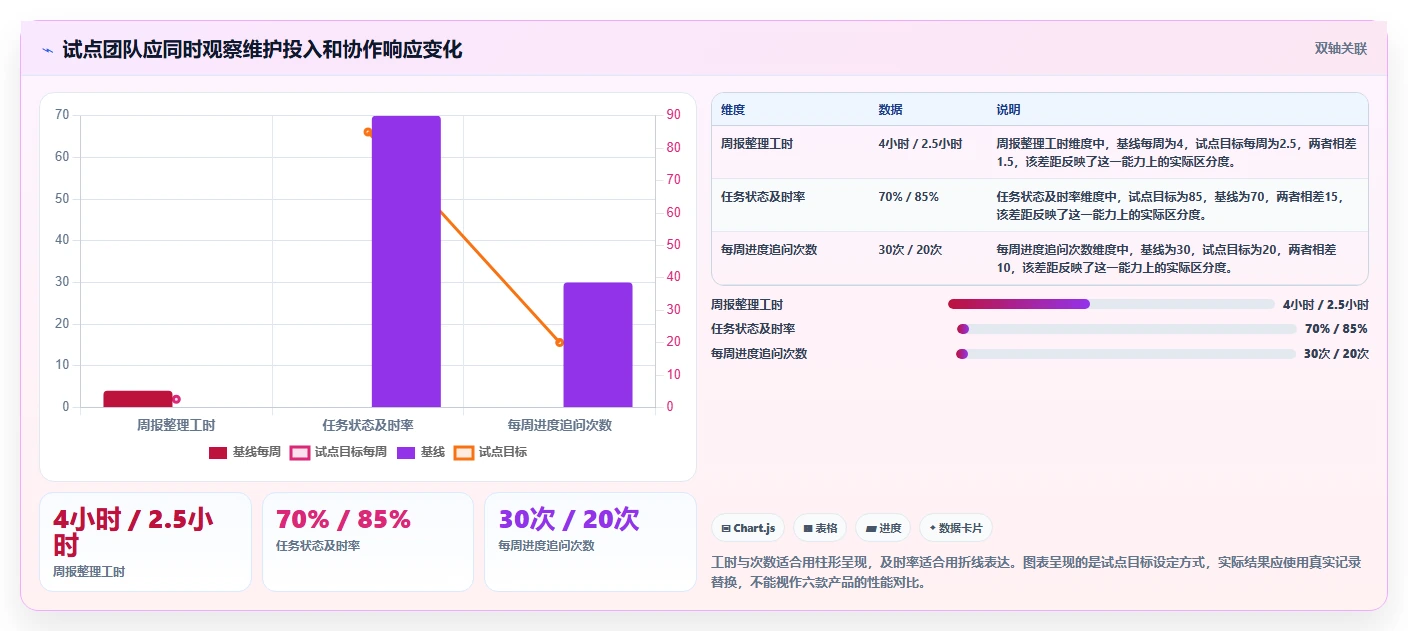
Task: Toggle the 基线 legend item
Action: [x=421, y=452]
